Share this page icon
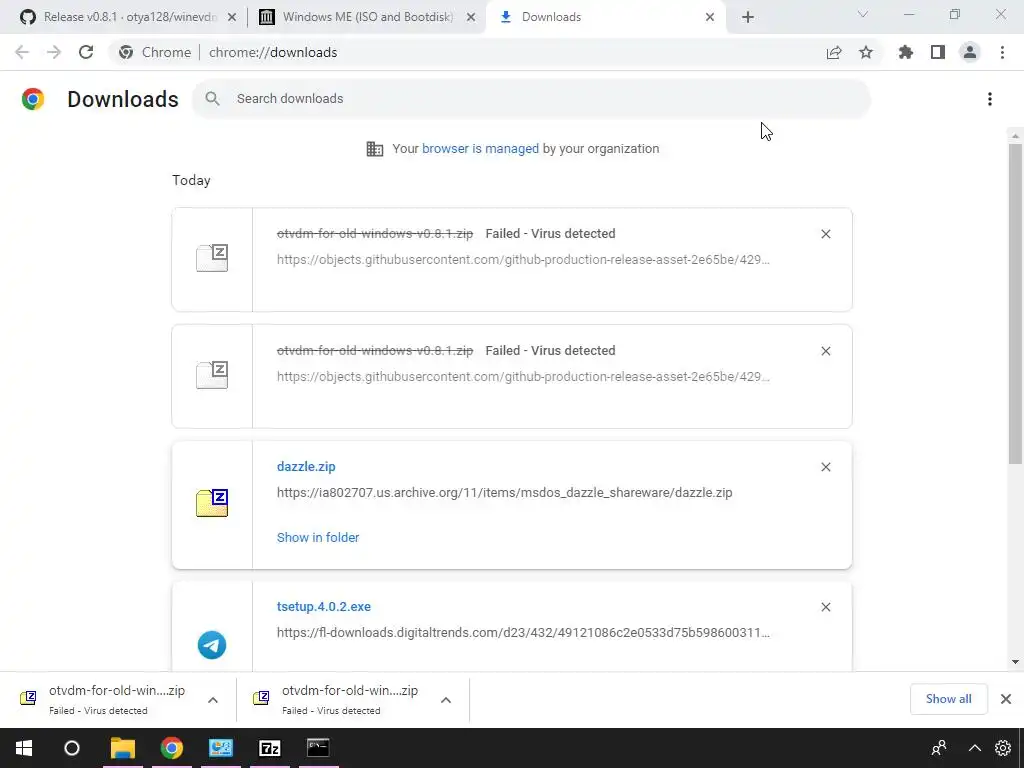Viewport: 1024px width, 768px height. pos(834,52)
